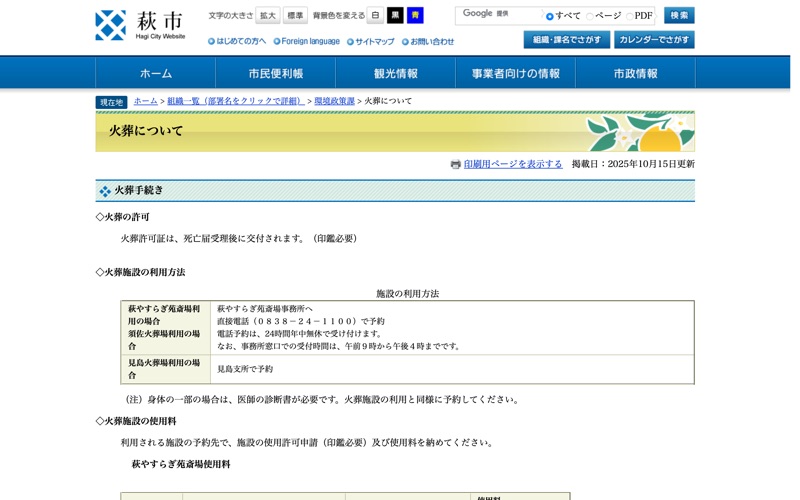800x500 pixels.
Task: Click the 掲載日 update date text
Action: point(633,164)
